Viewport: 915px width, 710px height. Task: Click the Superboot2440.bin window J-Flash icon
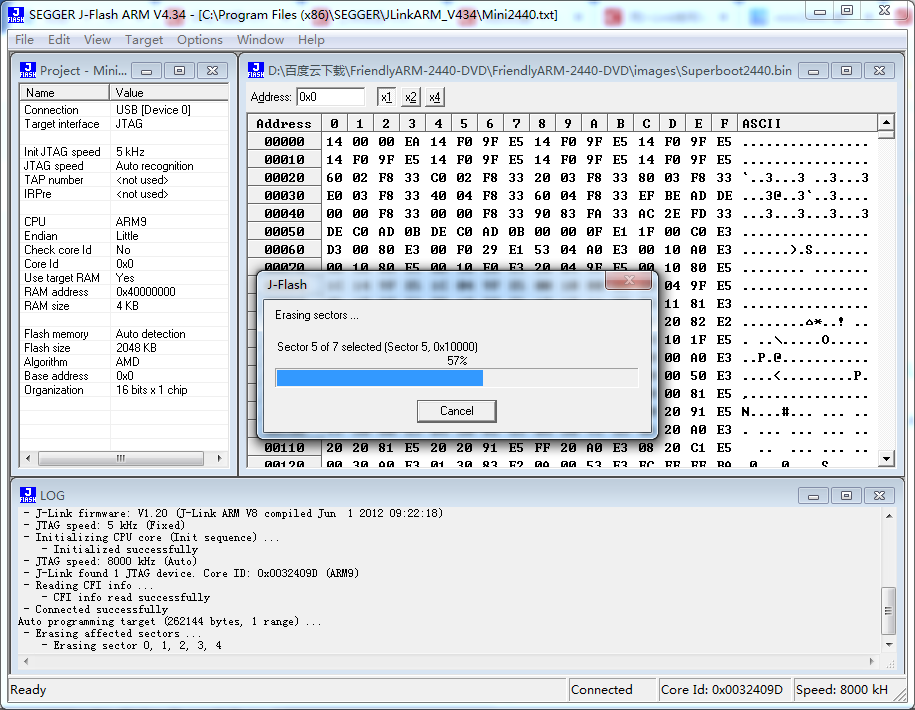[x=256, y=70]
